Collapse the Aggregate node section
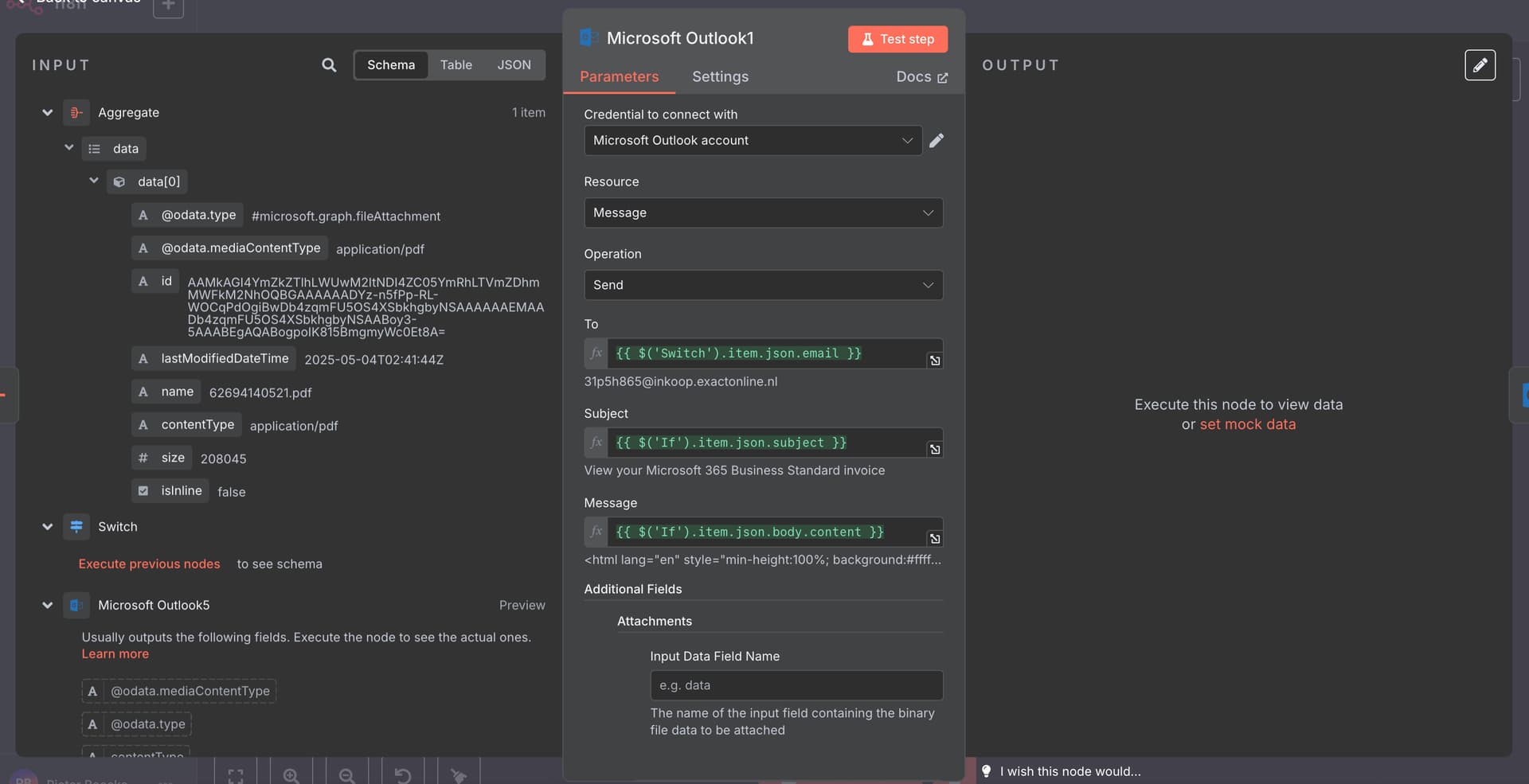 point(48,113)
